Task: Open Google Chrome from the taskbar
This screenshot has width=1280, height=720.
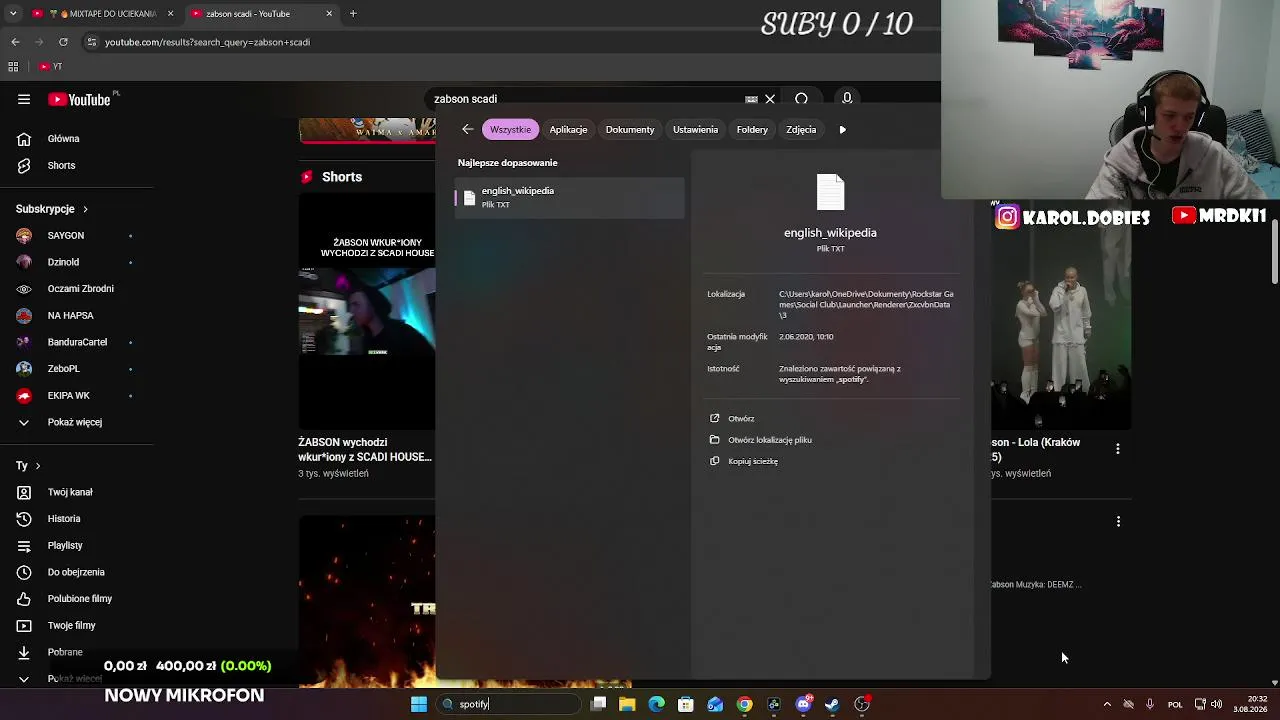Action: coord(744,704)
